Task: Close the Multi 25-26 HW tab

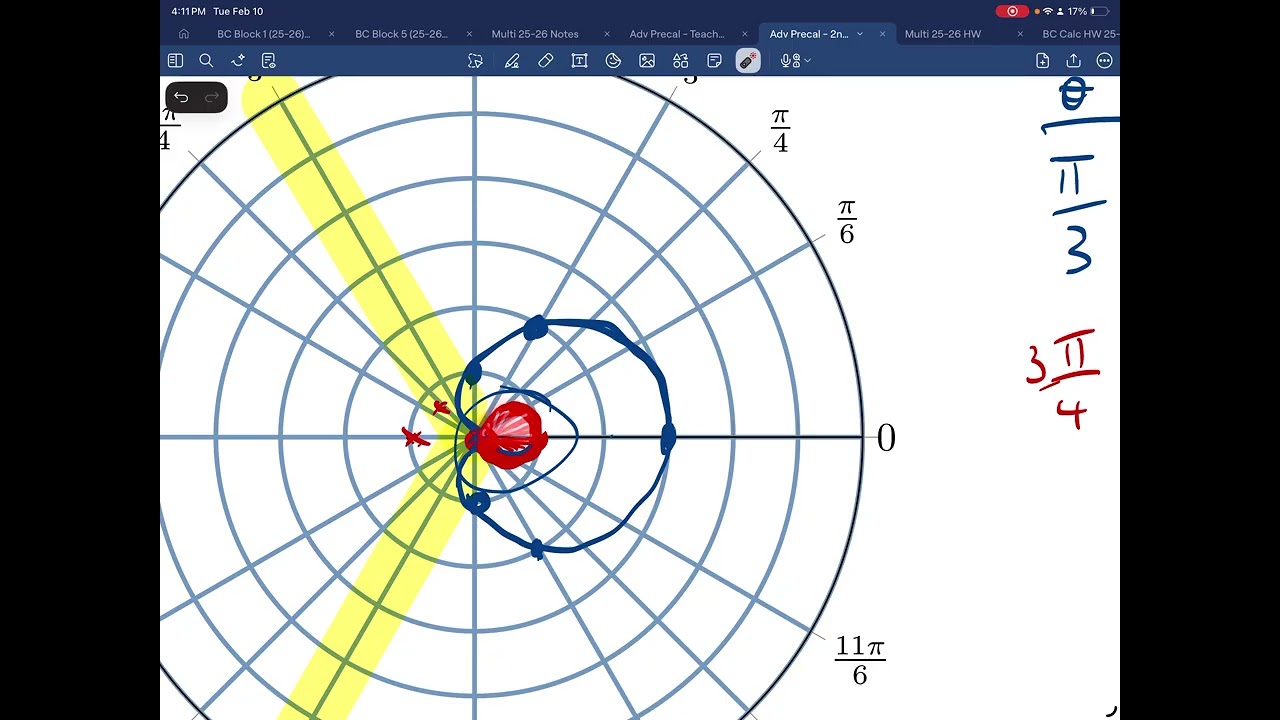Action: click(1020, 34)
